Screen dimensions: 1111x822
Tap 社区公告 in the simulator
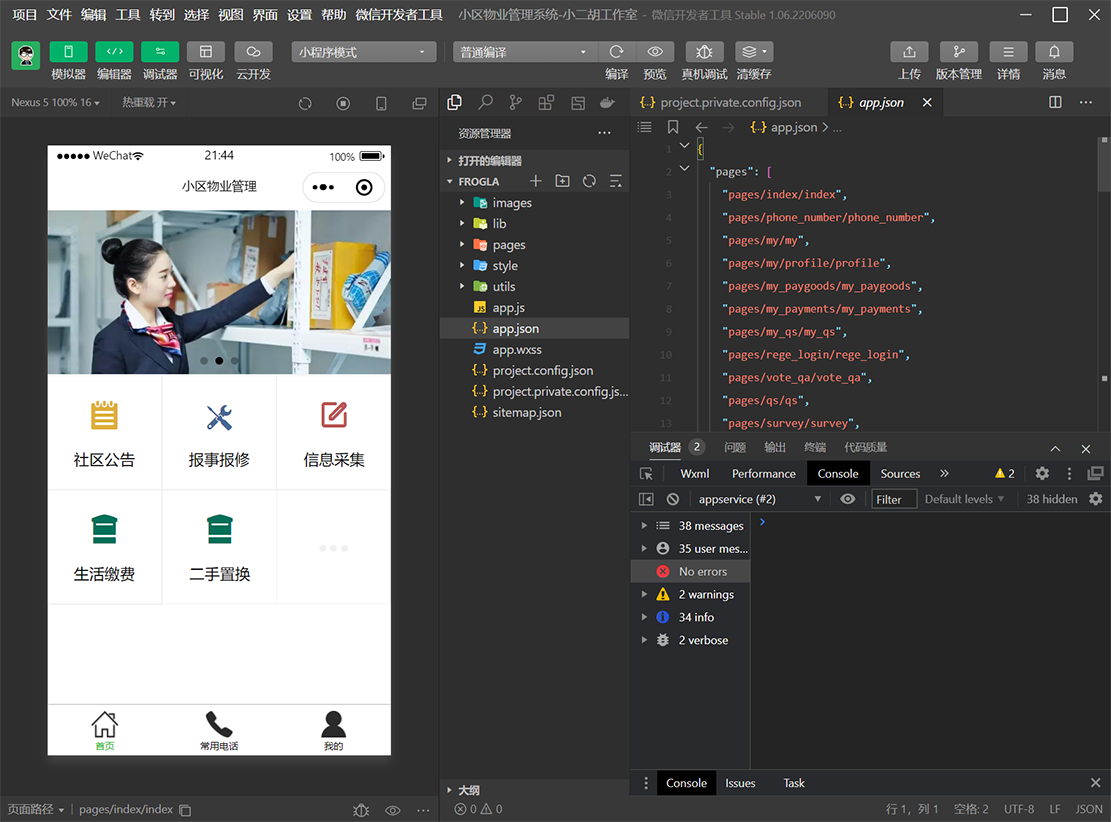pos(104,433)
